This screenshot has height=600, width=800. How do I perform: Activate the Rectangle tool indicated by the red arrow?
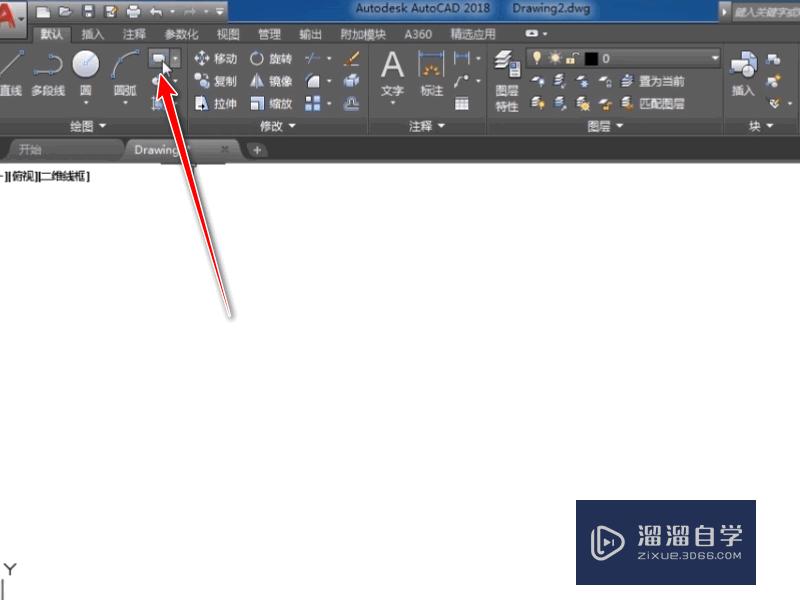[160, 58]
